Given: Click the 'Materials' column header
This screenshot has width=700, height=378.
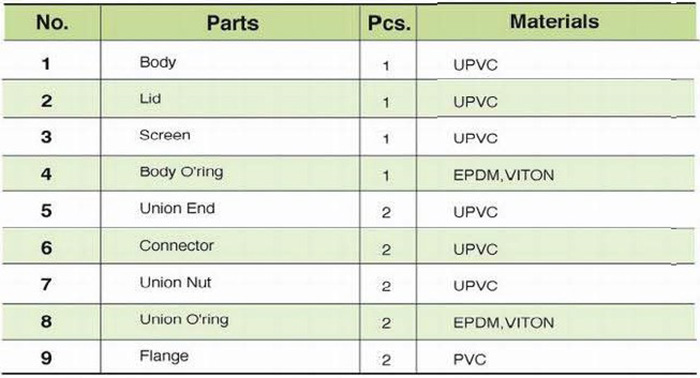Looking at the screenshot, I should 554,21.
